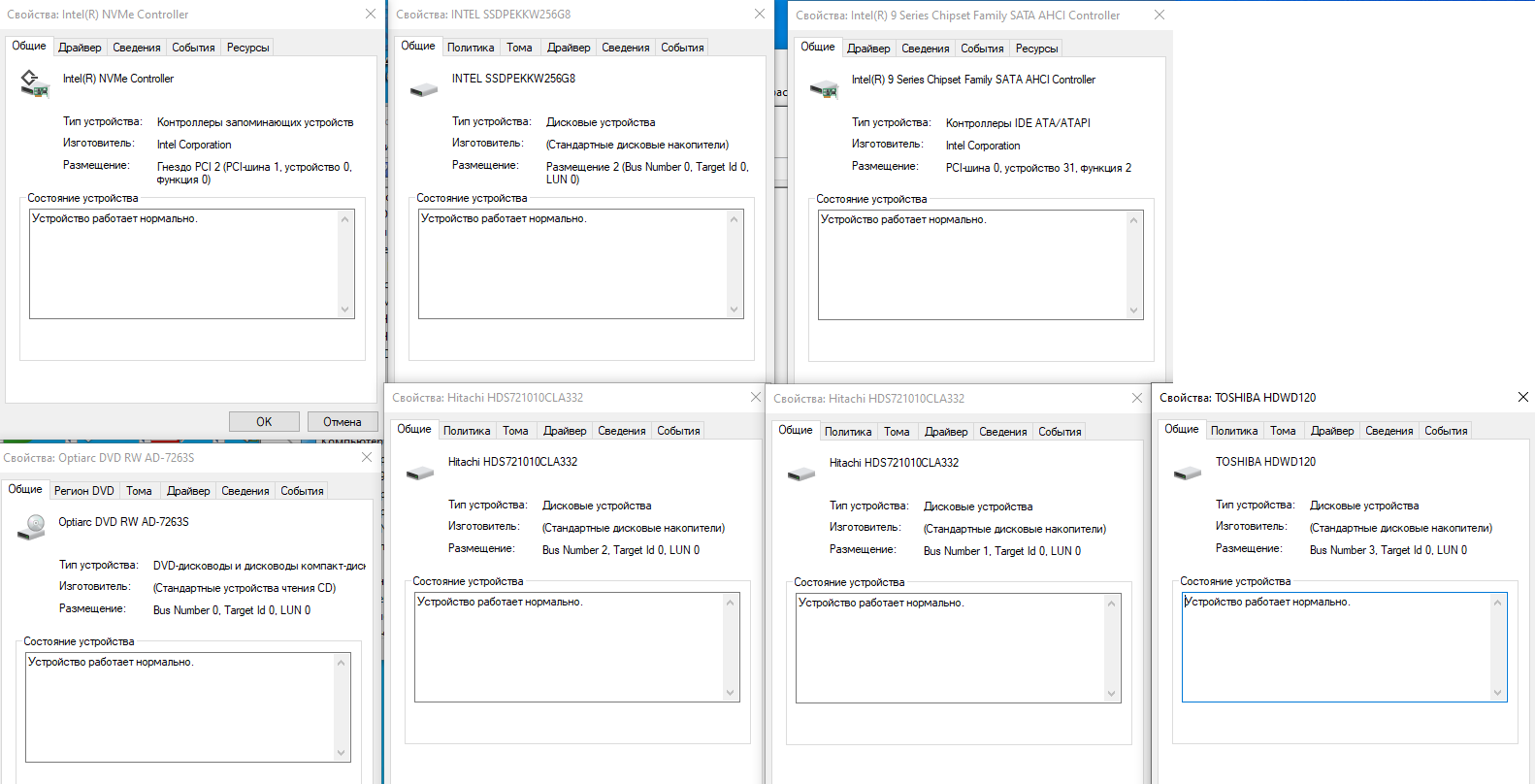
Task: Open События tab in INTEL SSDPEKKW256G8 window
Action: point(683,48)
